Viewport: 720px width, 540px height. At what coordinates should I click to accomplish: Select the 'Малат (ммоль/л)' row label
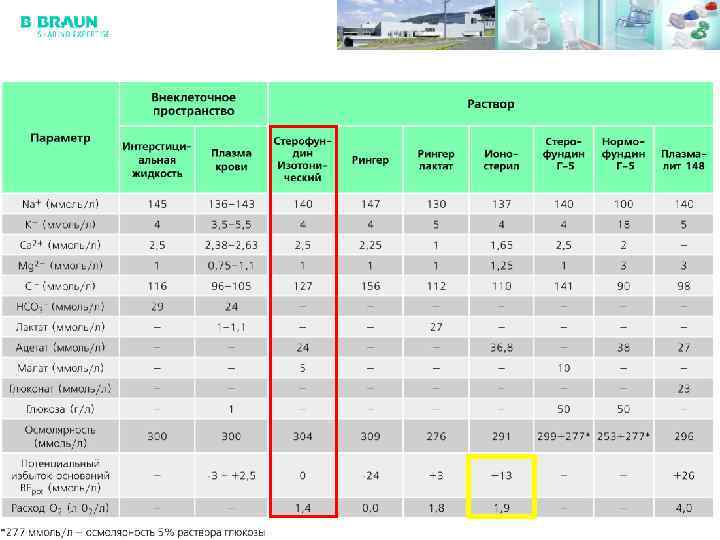click(60, 368)
